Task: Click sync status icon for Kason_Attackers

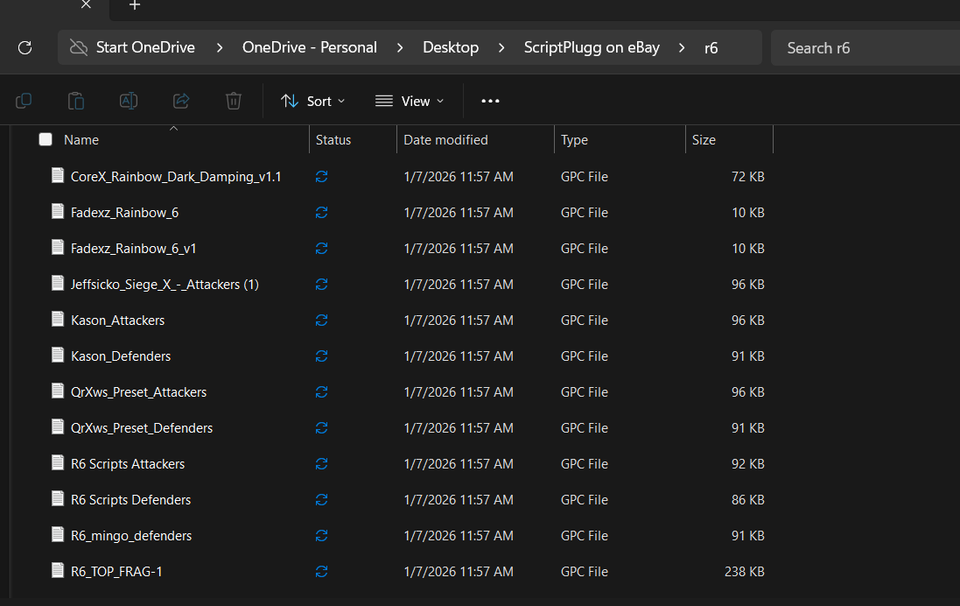Action: click(321, 320)
